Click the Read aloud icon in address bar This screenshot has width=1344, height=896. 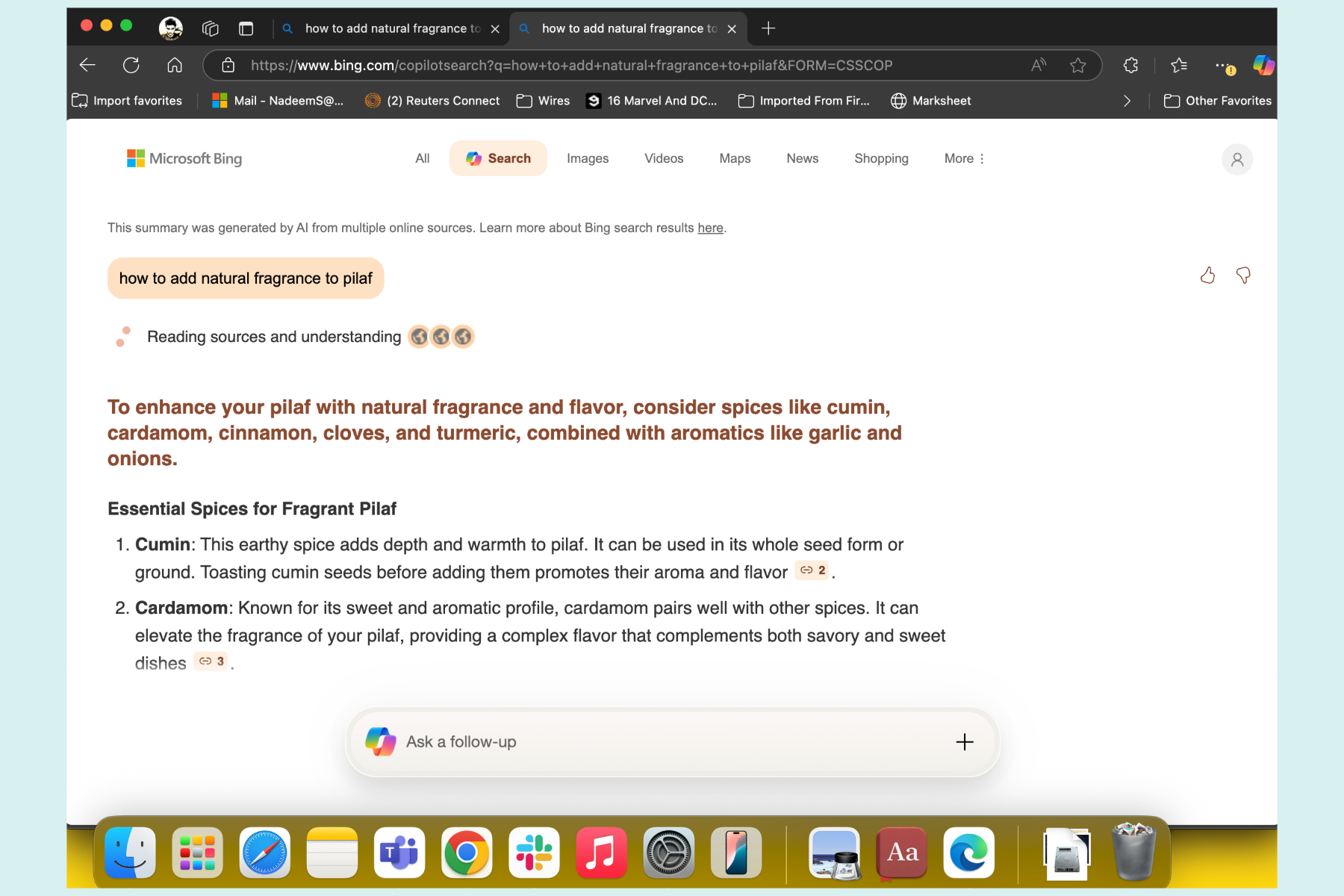(1038, 66)
